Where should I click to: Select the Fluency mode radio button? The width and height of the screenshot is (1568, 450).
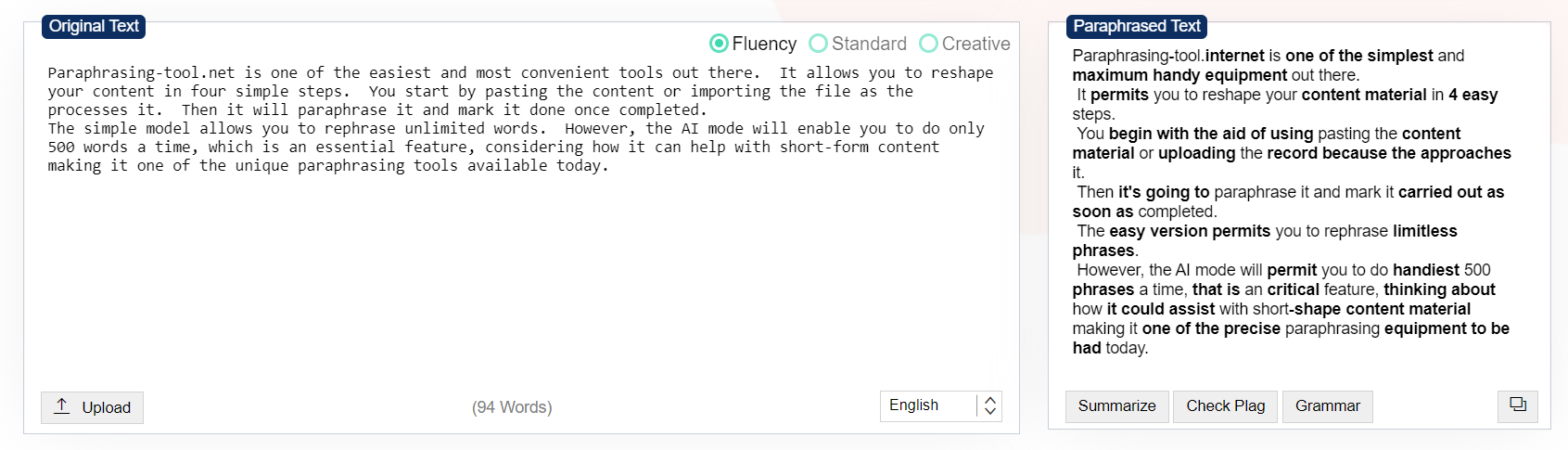719,44
